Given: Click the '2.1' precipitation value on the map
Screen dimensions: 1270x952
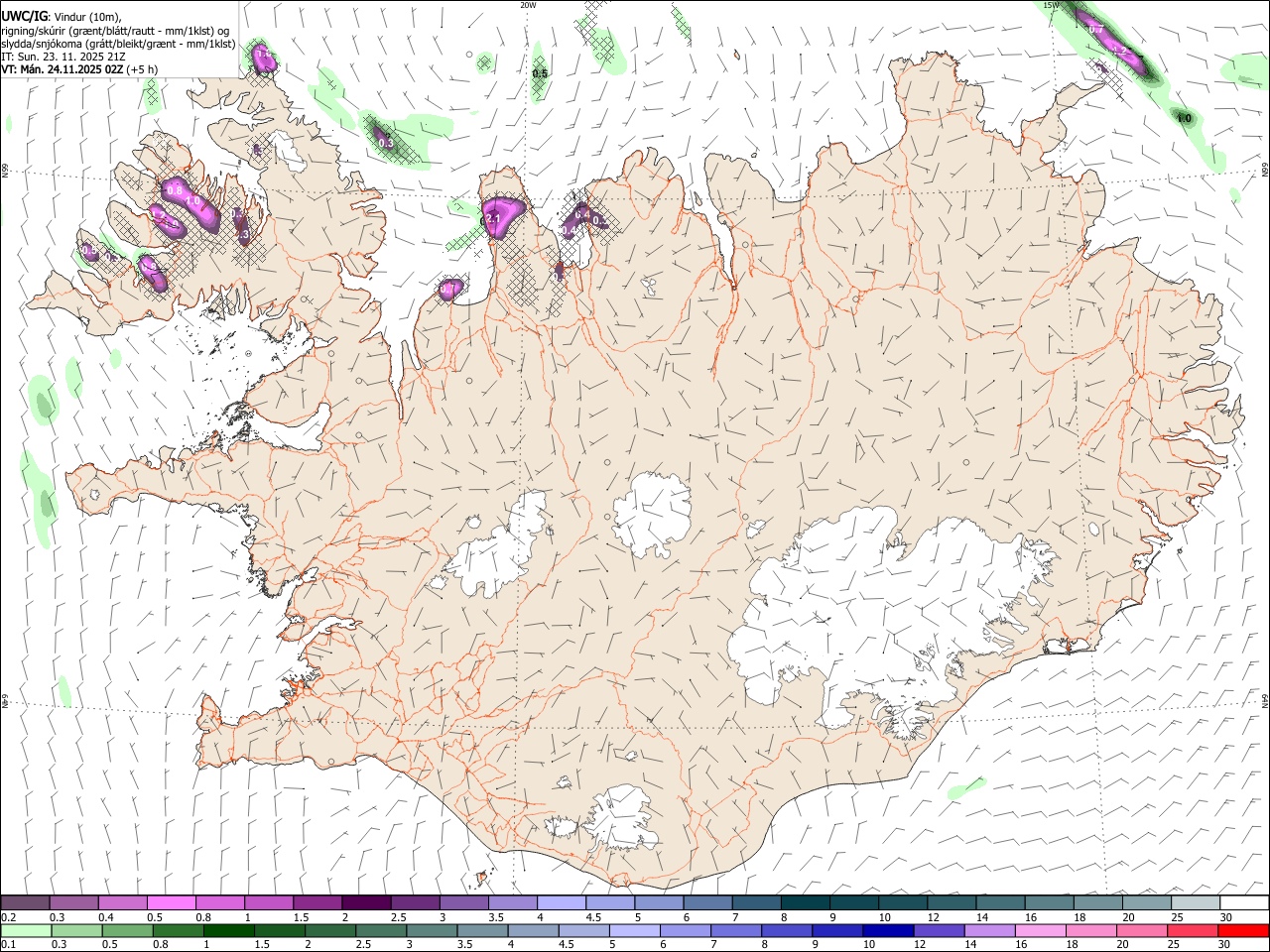Looking at the screenshot, I should click(x=493, y=217).
